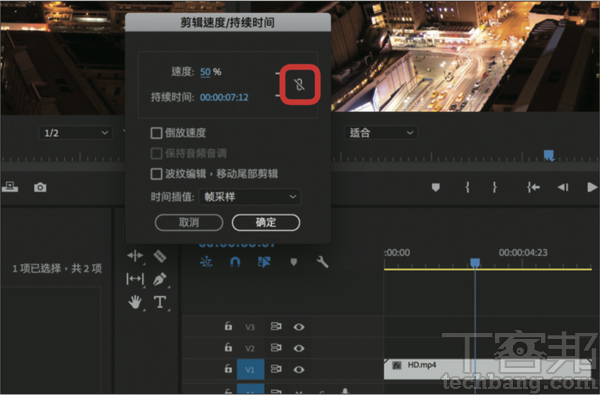Open the 适合 zoom level dropdown
The image size is (600, 395).
(x=381, y=133)
